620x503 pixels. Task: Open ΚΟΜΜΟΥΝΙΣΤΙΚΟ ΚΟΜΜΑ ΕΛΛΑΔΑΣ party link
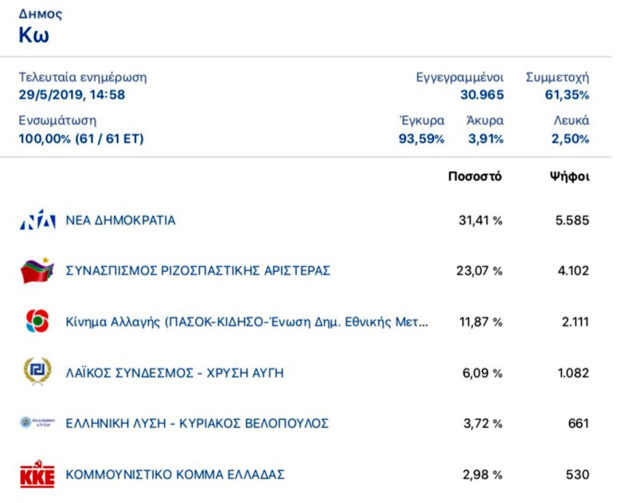click(175, 474)
